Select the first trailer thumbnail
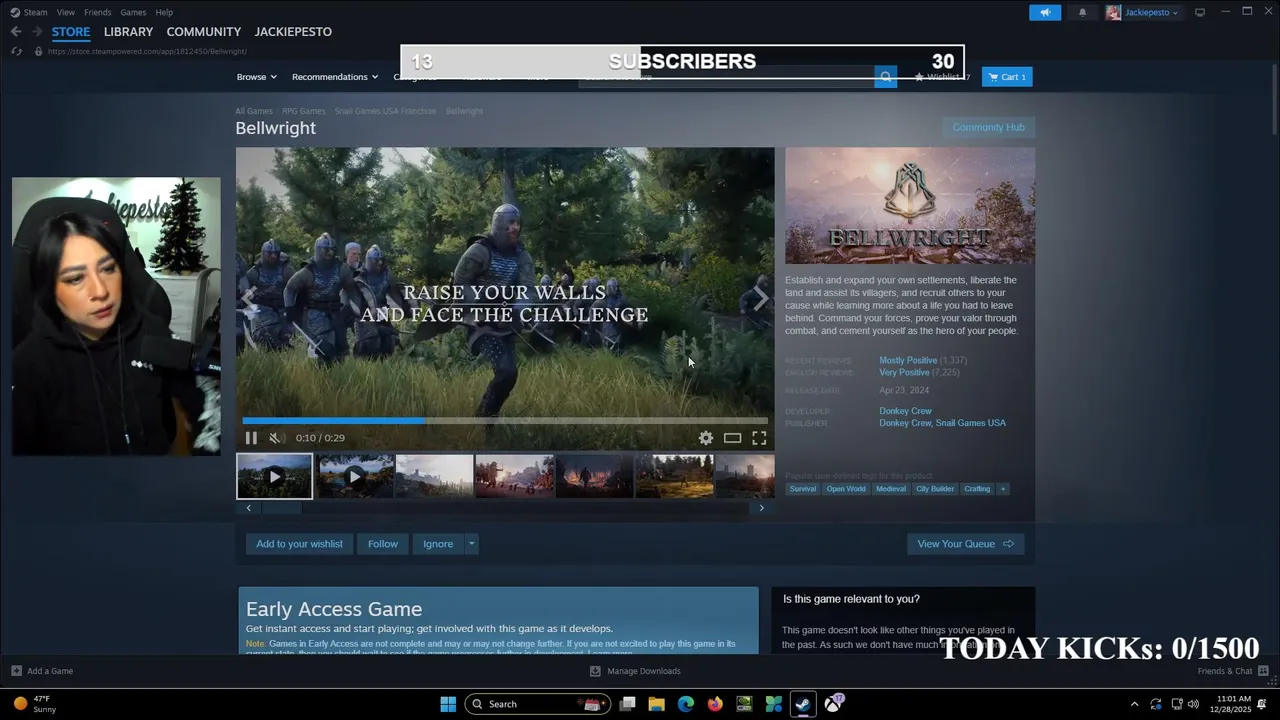 (274, 477)
